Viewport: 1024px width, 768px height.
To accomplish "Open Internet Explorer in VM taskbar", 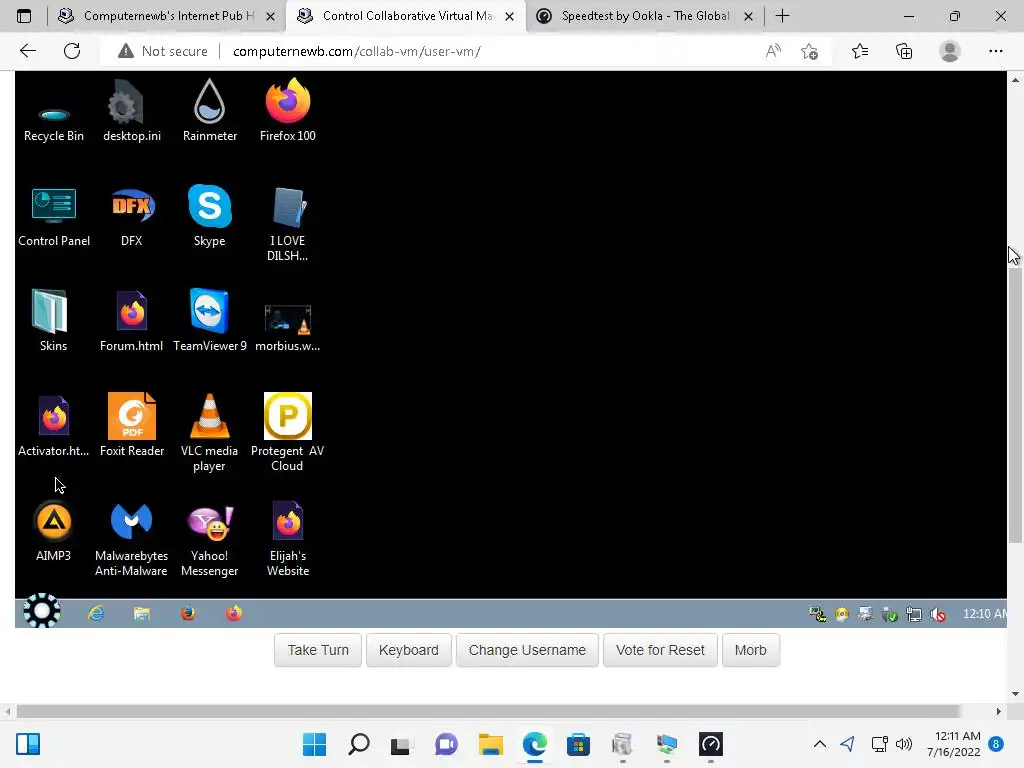I will click(96, 613).
